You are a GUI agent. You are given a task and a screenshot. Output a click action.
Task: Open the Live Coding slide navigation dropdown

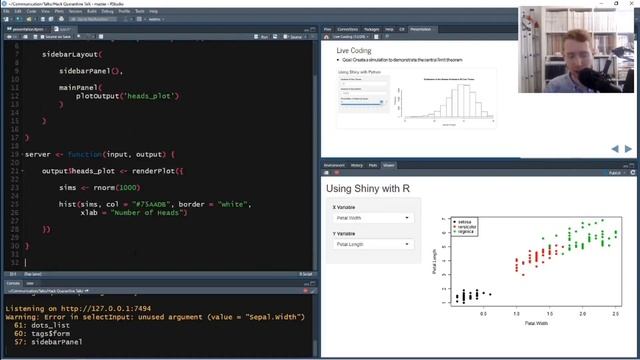350,37
